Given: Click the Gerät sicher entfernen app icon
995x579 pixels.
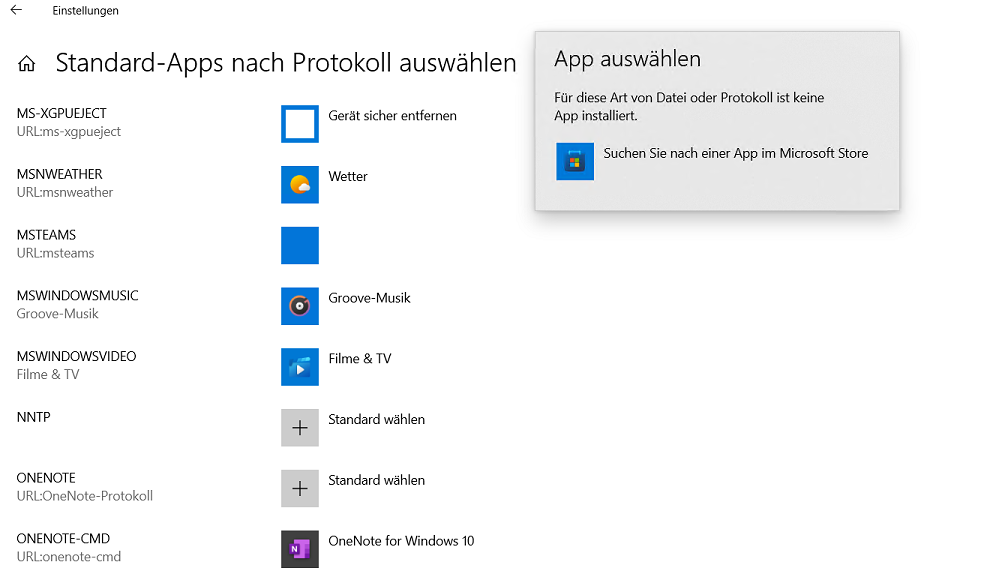Looking at the screenshot, I should point(300,124).
